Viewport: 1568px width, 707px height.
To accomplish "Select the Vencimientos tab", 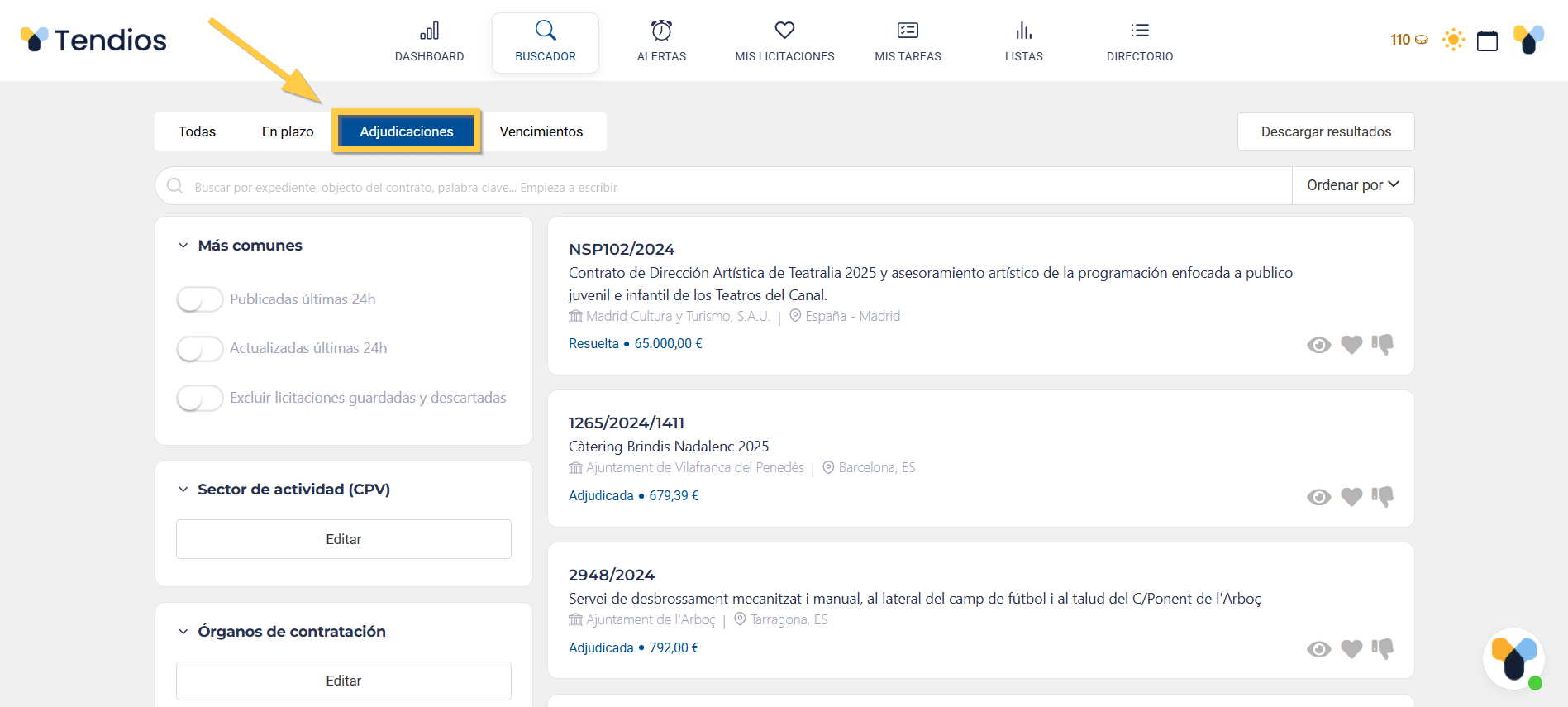I will pyautogui.click(x=541, y=131).
